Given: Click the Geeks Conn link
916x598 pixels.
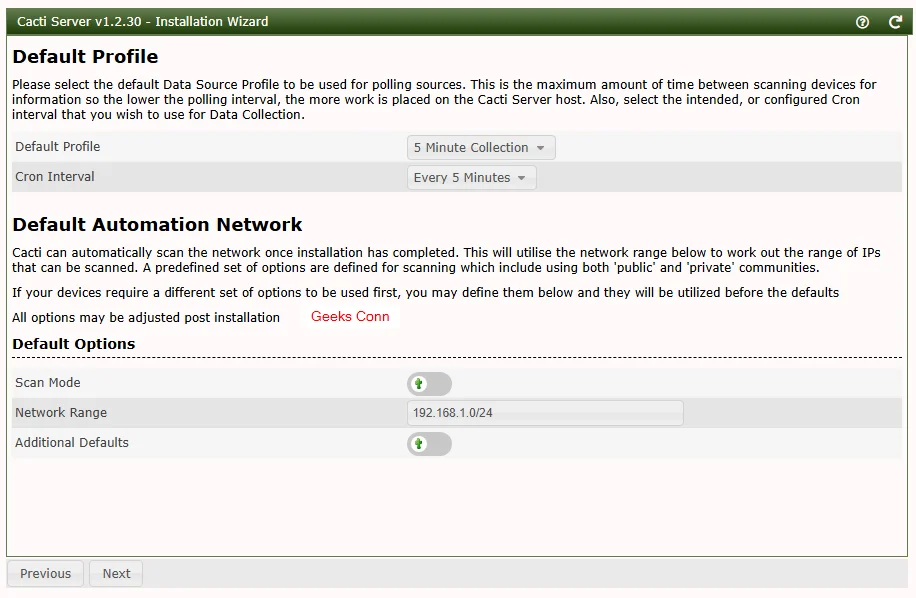Looking at the screenshot, I should (x=350, y=316).
